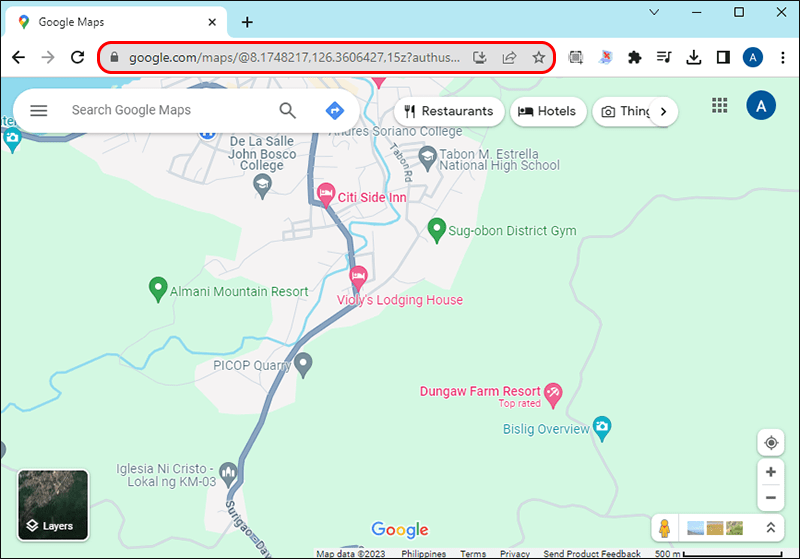Click the Violy's Lodging House pin
Image resolution: width=800 pixels, height=559 pixels.
click(x=358, y=277)
